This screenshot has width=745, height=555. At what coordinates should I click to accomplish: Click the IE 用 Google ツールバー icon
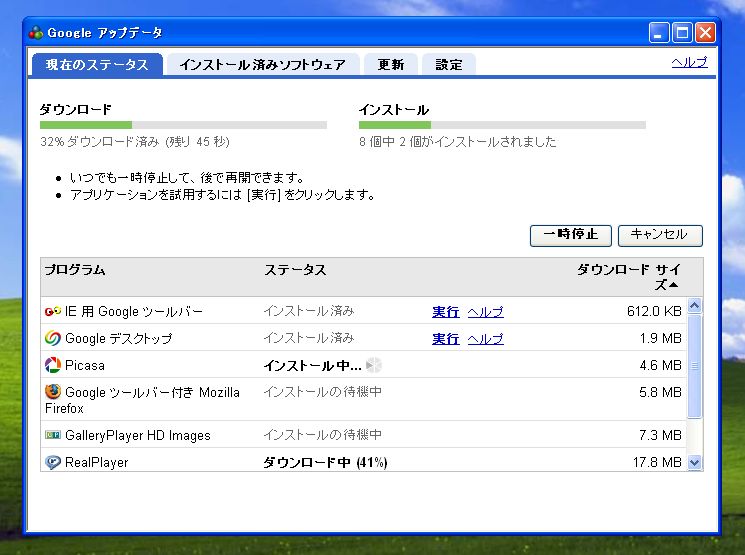pos(53,311)
